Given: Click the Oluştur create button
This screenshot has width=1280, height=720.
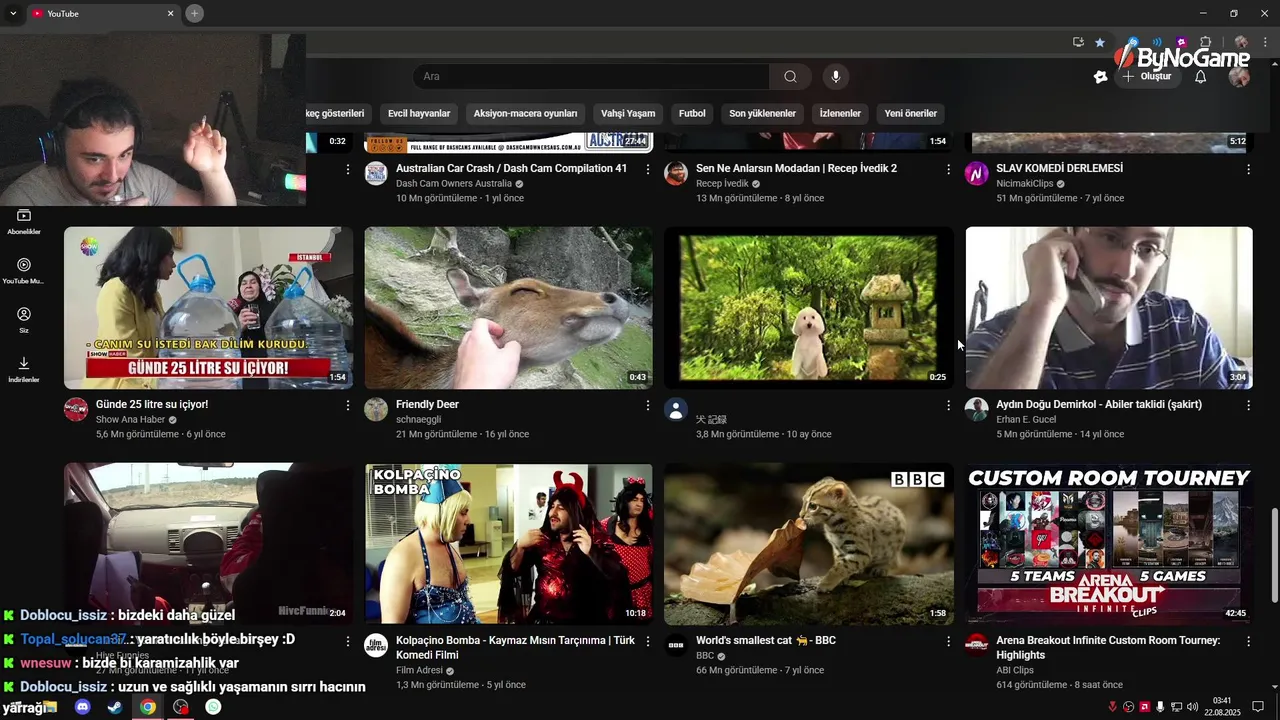Looking at the screenshot, I should point(1148,77).
